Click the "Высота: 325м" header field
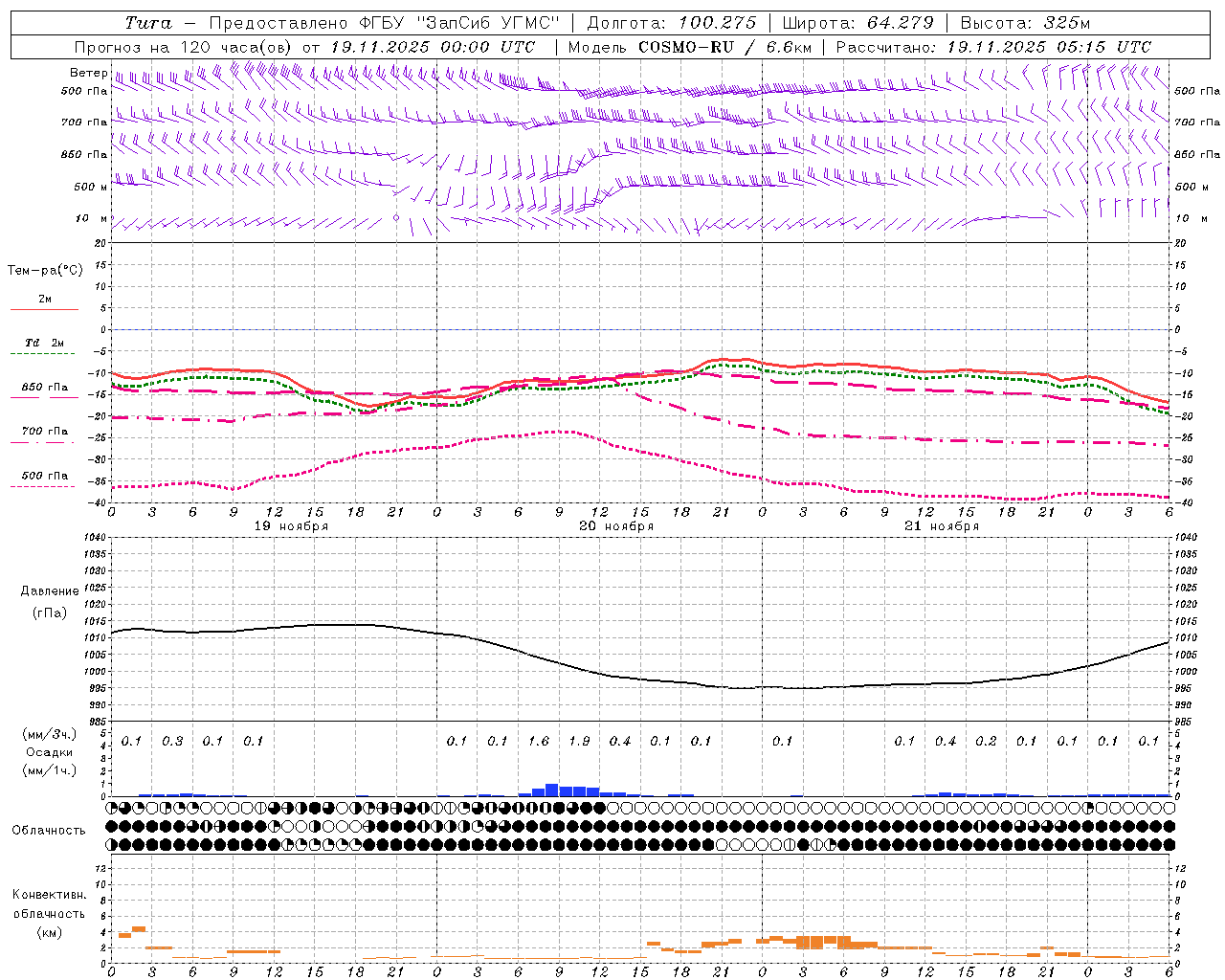 1025,23
